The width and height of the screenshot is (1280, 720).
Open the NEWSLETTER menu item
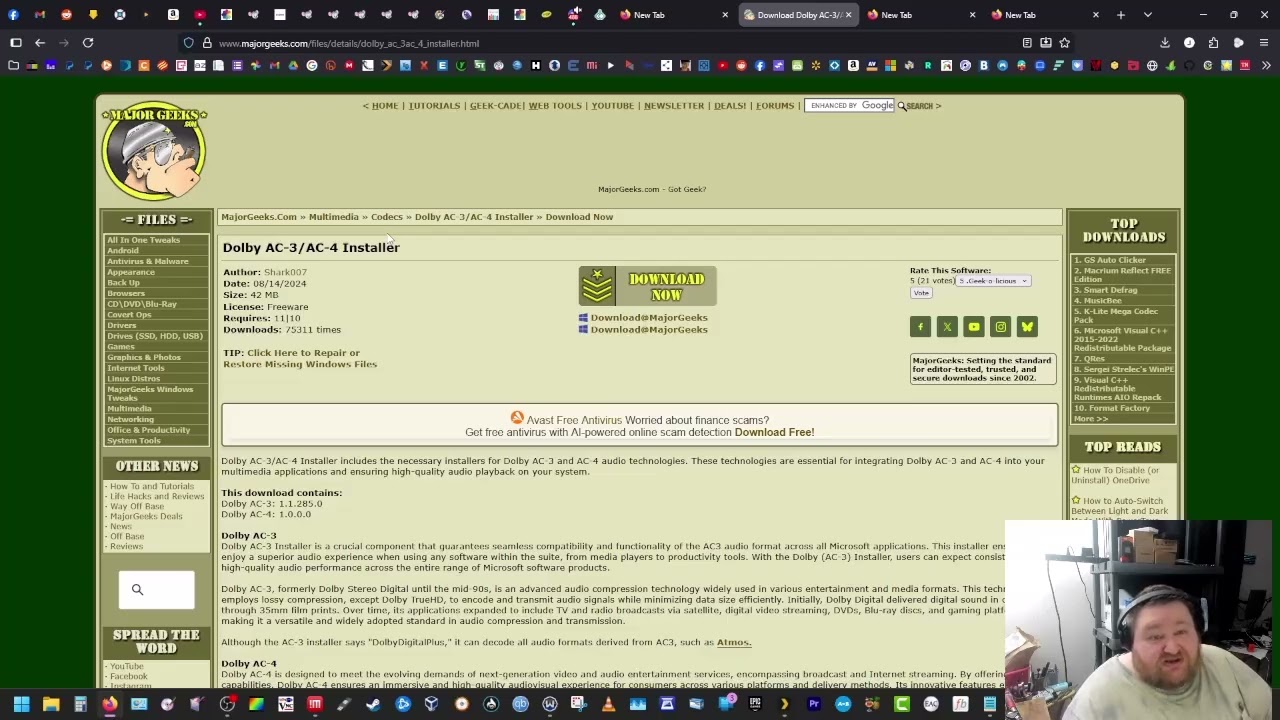coord(674,106)
